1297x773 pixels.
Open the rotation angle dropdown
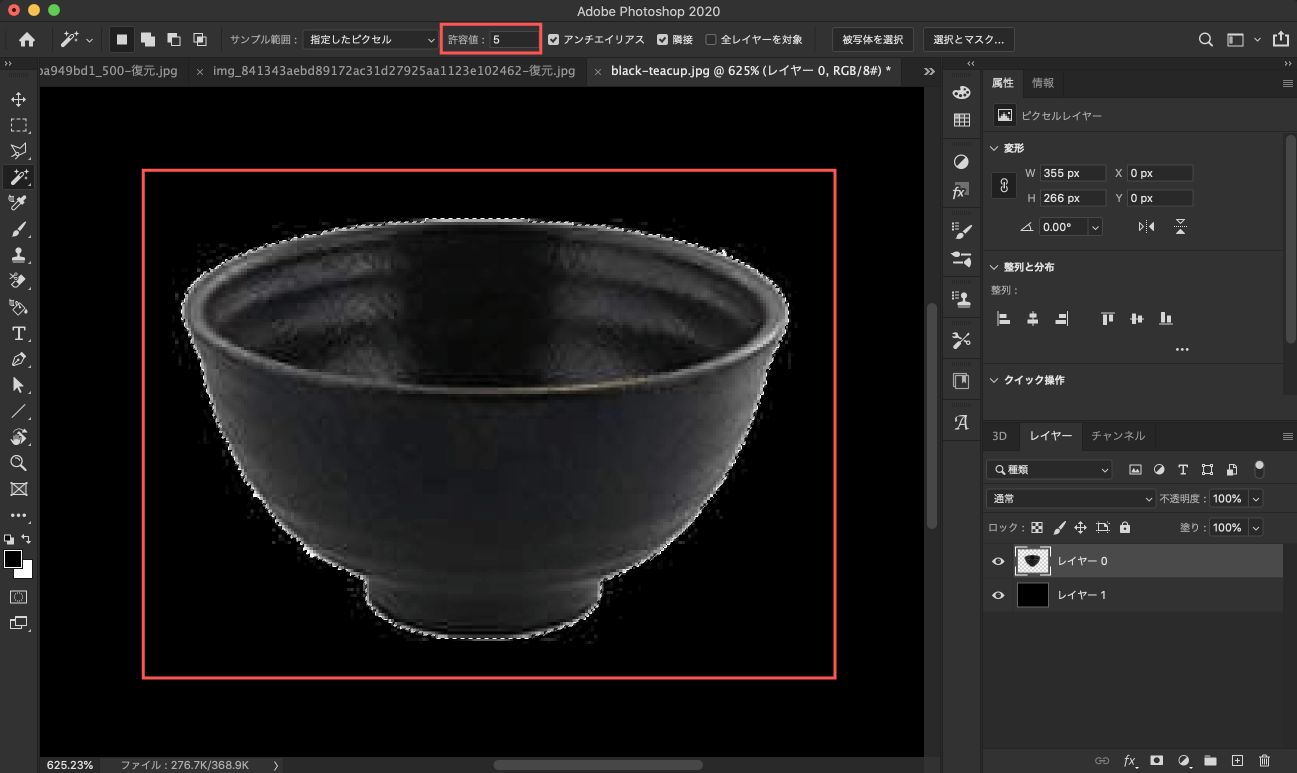click(x=1095, y=227)
